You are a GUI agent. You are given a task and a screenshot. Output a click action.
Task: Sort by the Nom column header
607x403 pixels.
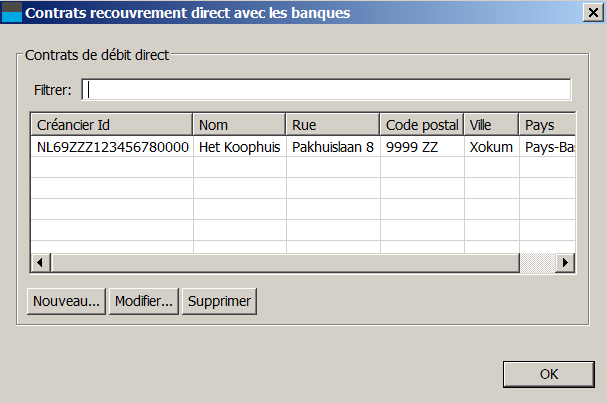(239, 125)
